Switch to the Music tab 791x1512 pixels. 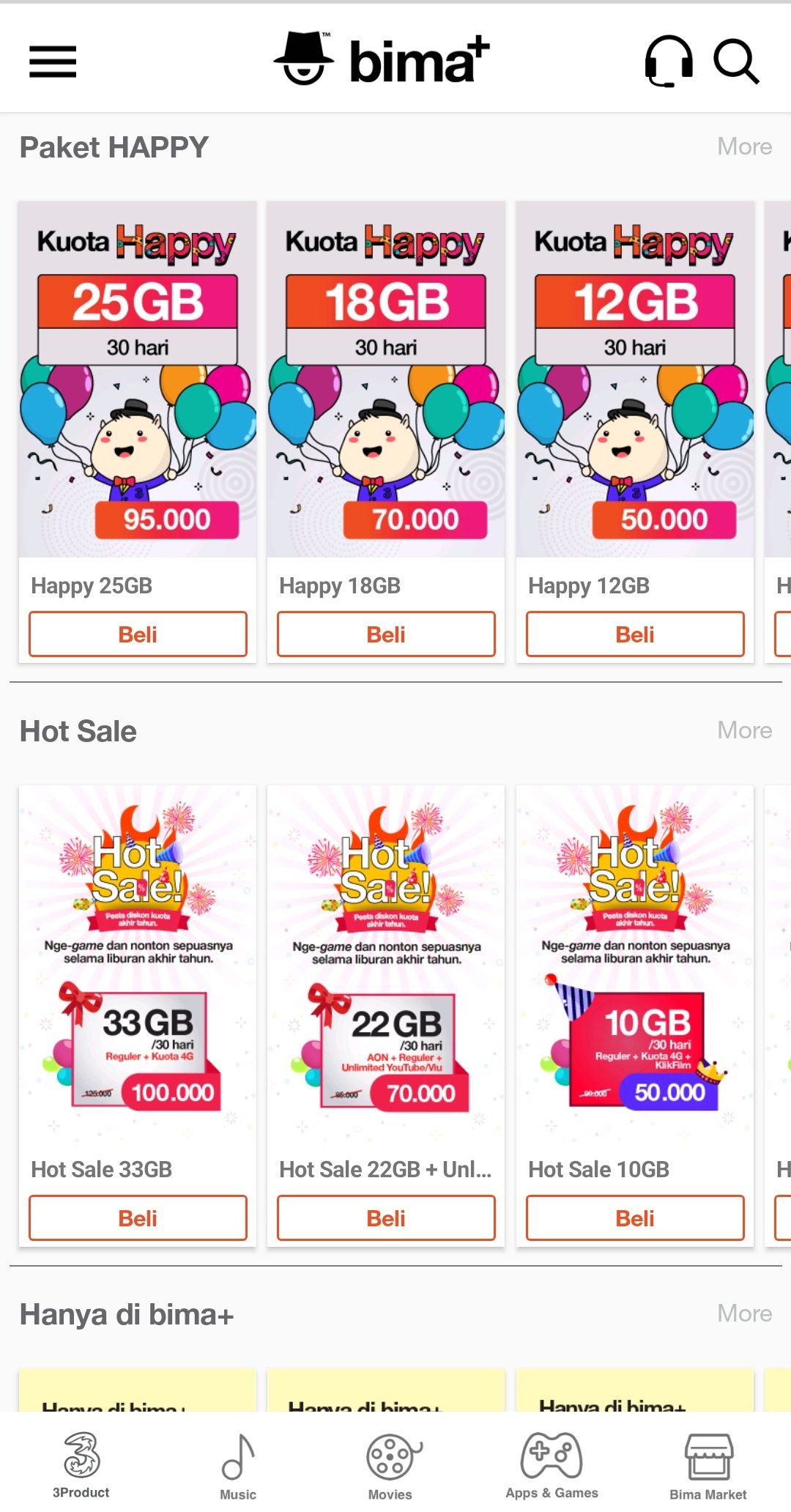point(238,1466)
